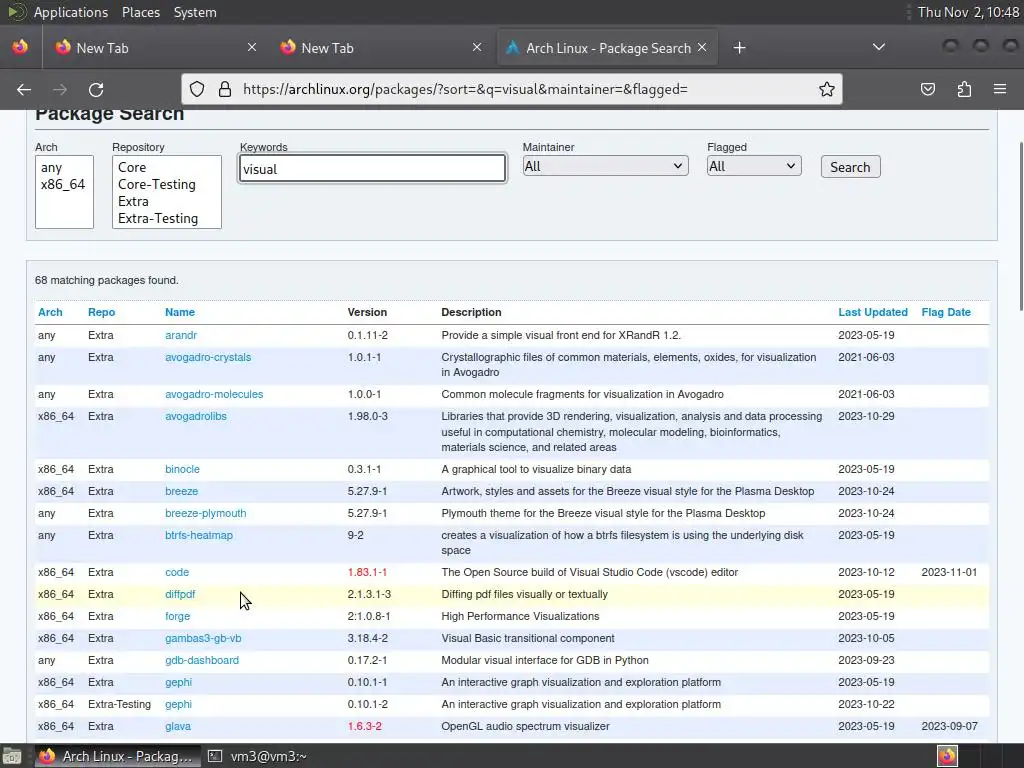Select 'Core-Testing' in Repository list
This screenshot has width=1024, height=768.
157,185
